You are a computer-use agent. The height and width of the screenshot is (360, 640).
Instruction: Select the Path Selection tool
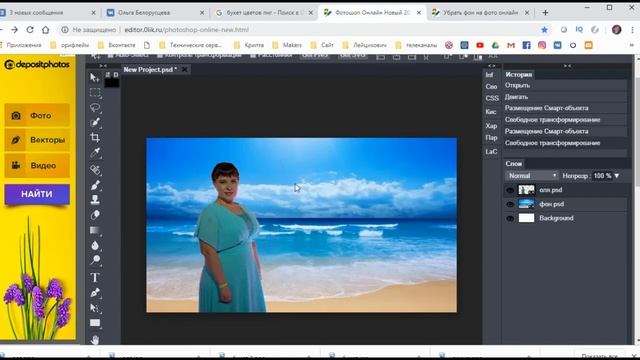95,308
